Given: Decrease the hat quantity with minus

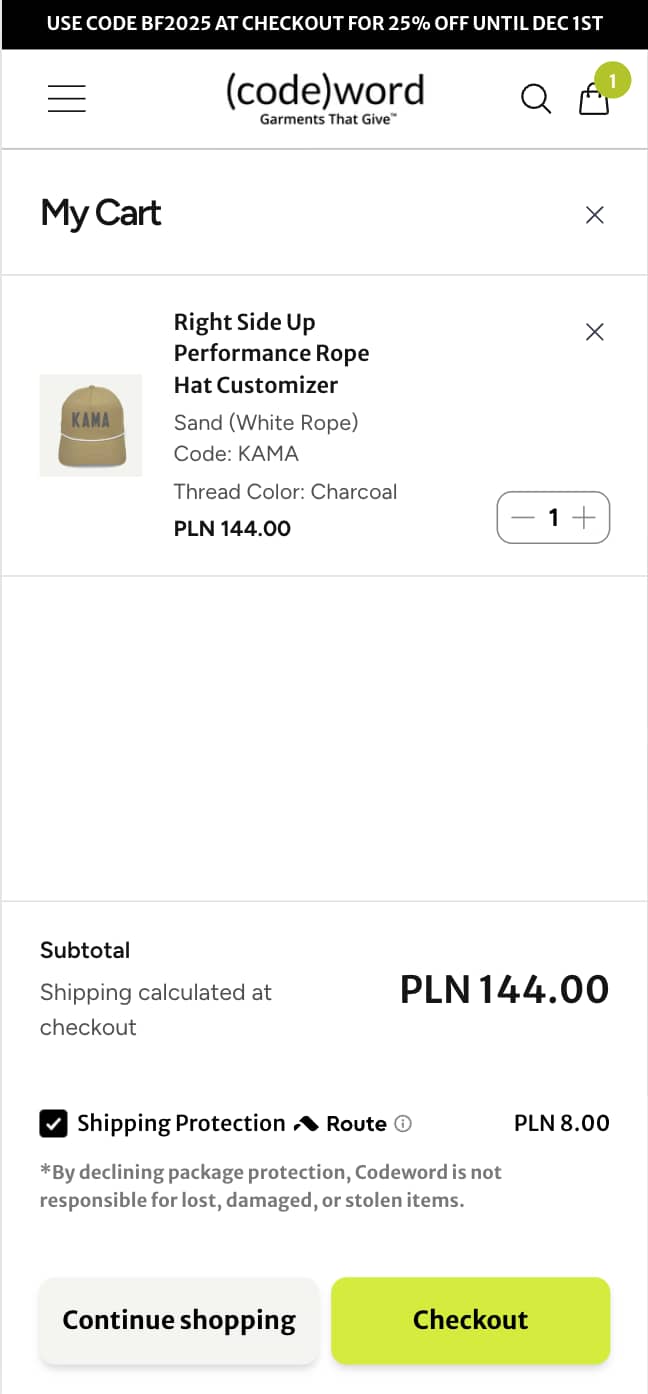Looking at the screenshot, I should tap(521, 517).
